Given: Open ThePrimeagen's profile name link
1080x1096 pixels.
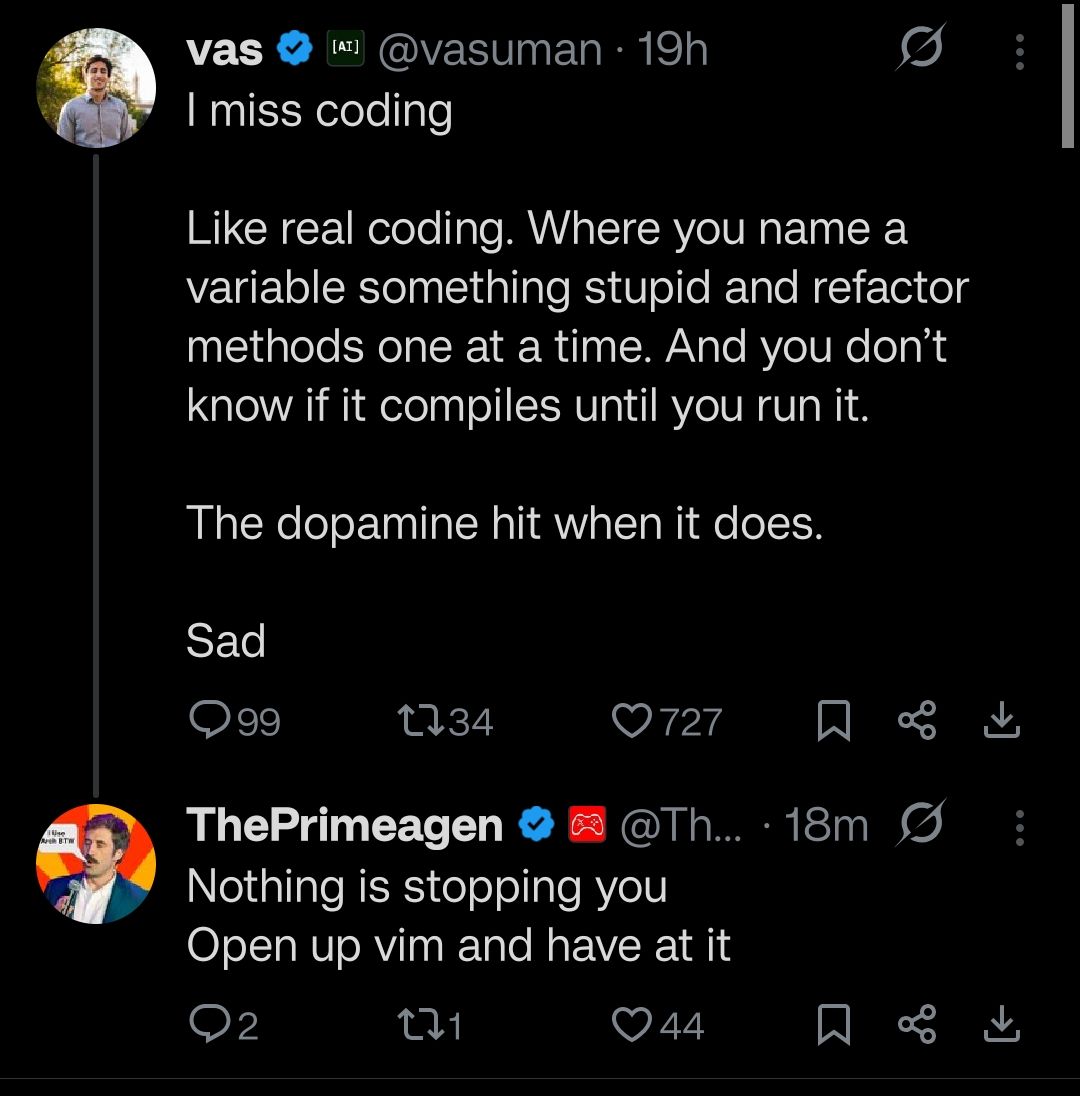Looking at the screenshot, I should click(344, 825).
